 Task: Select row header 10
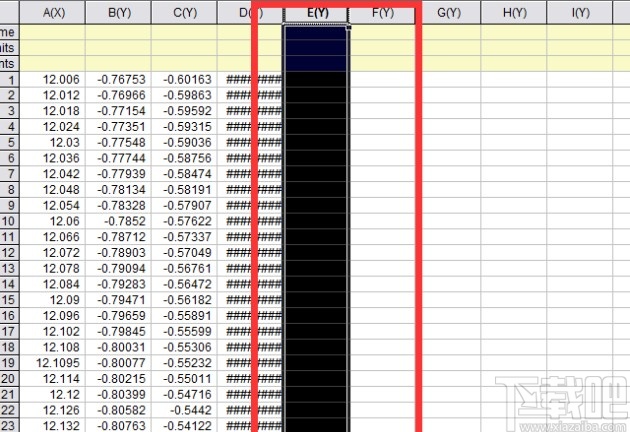tap(9, 221)
